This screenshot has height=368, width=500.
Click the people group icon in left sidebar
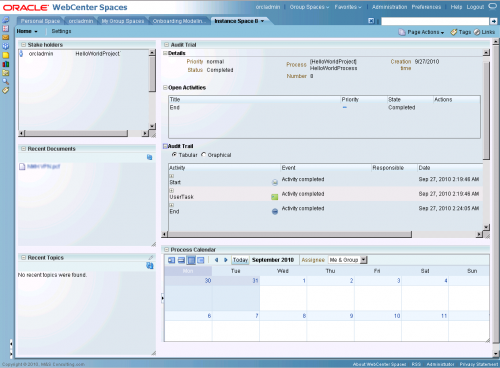click(x=6, y=46)
